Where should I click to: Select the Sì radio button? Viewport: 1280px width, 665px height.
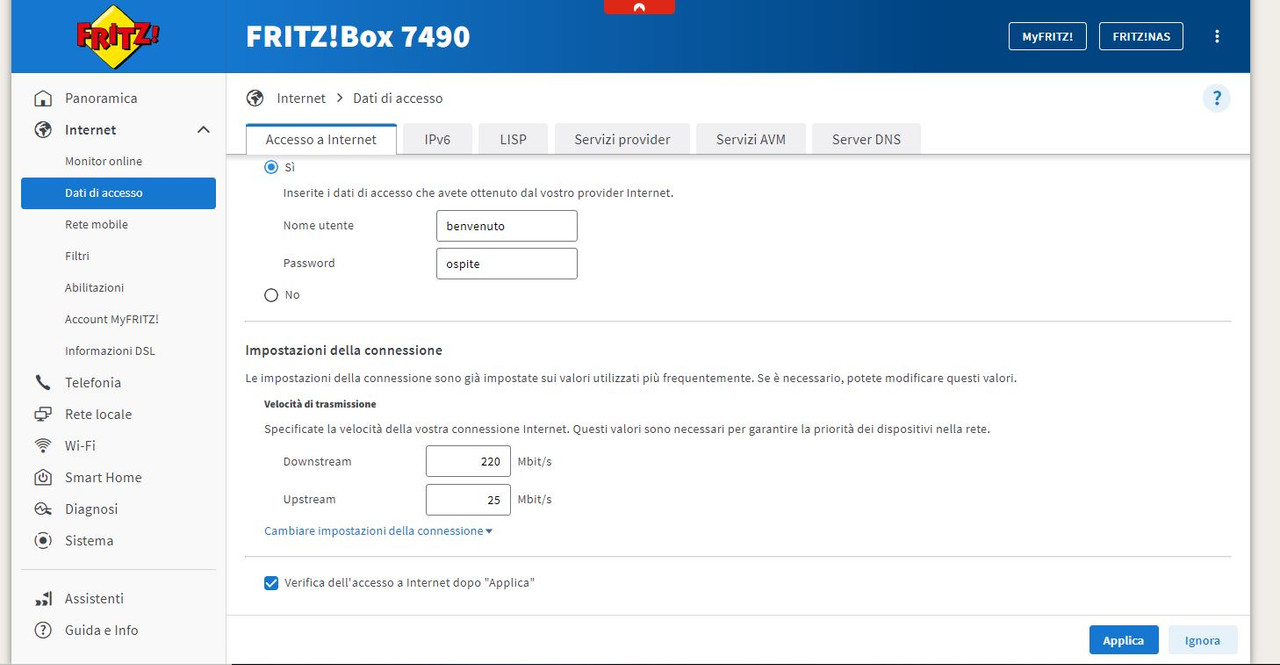tap(271, 167)
